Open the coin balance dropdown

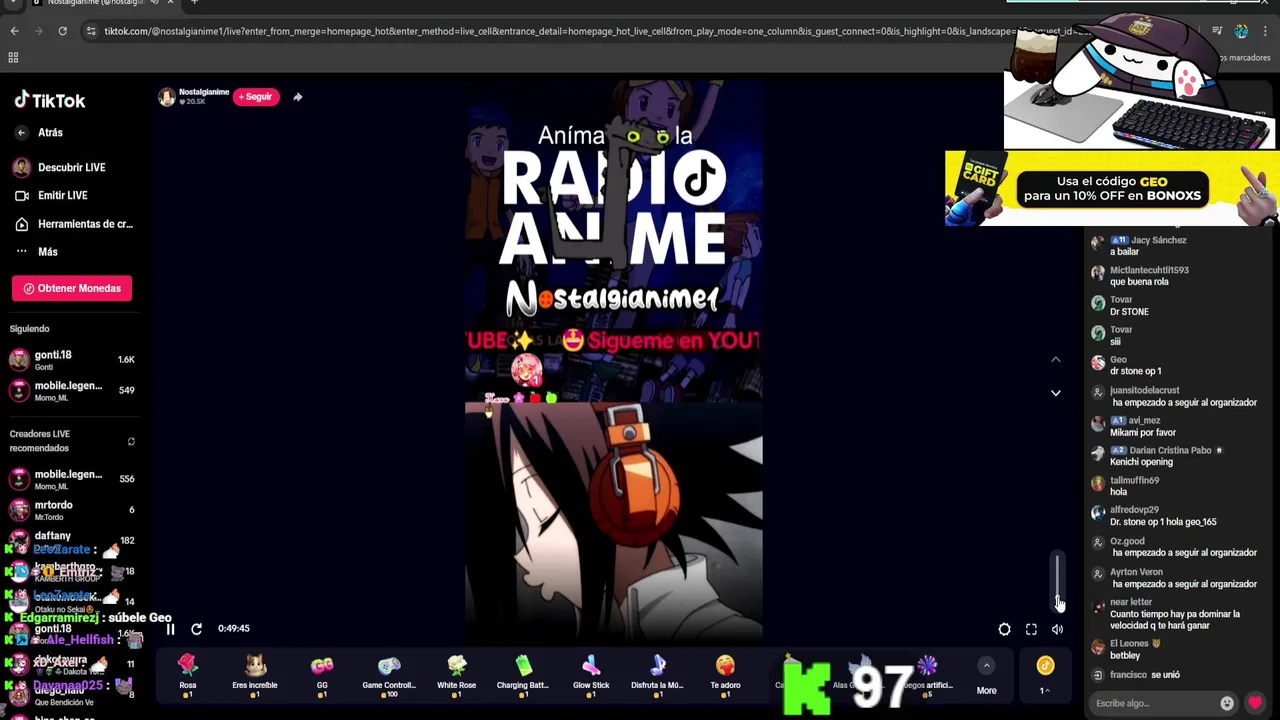[1045, 675]
